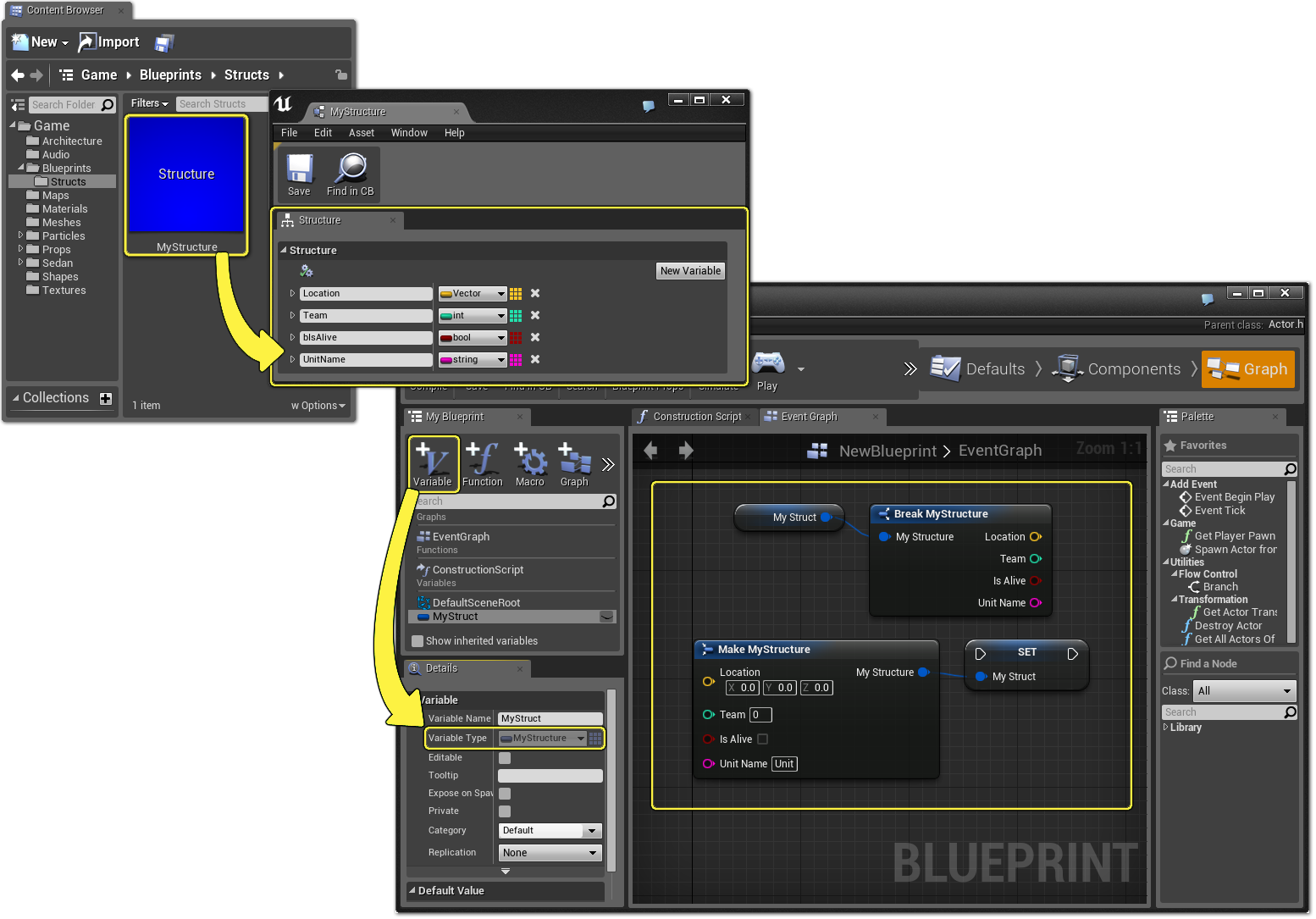Open the Replication dropdown

pos(550,853)
